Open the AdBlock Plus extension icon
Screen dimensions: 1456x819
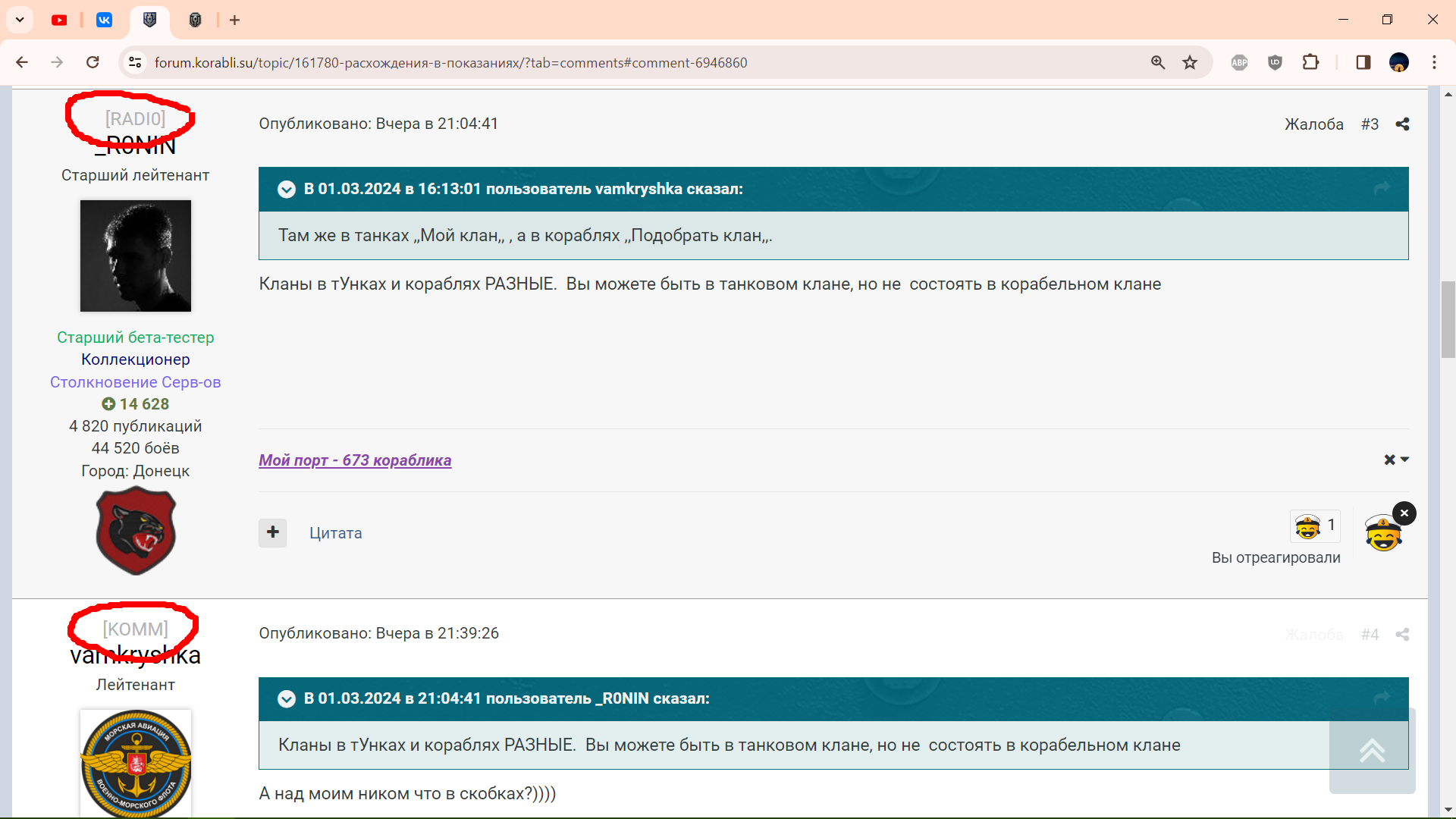1239,62
